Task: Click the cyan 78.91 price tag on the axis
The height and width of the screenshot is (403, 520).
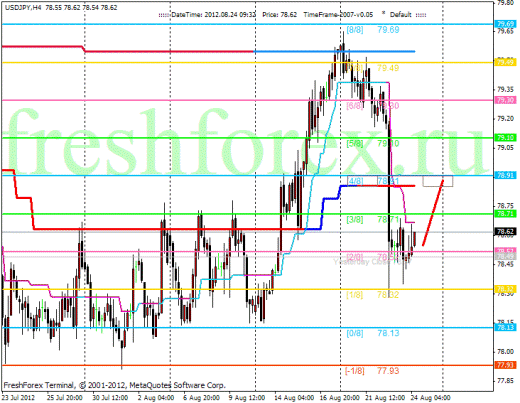Action: tap(505, 175)
